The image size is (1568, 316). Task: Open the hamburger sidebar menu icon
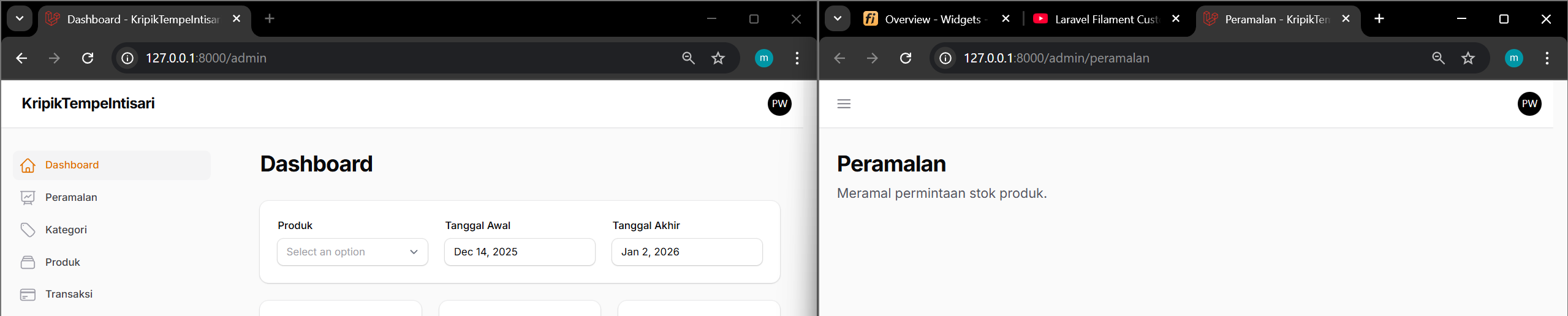click(x=844, y=103)
